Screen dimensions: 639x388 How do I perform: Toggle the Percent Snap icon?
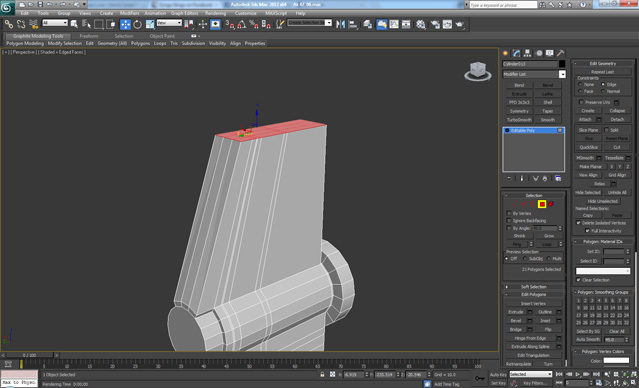click(254, 24)
